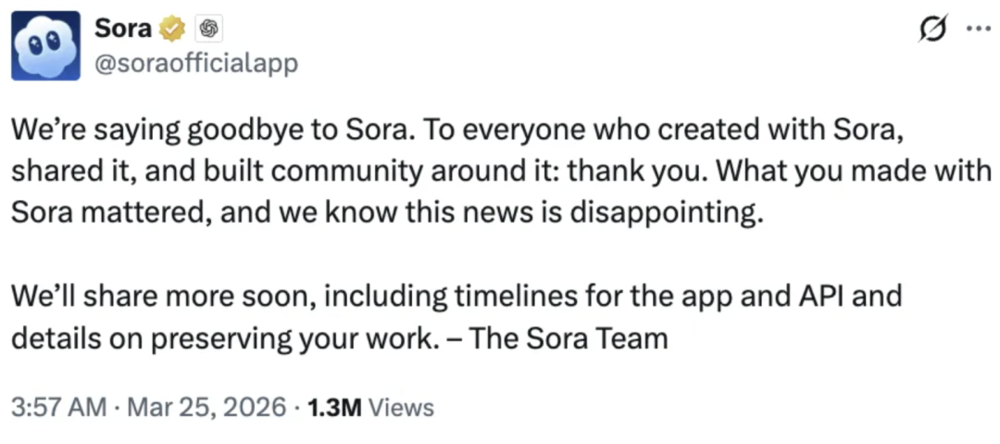
Task: Visit the @soraofficialapp handle link
Action: coord(196,63)
